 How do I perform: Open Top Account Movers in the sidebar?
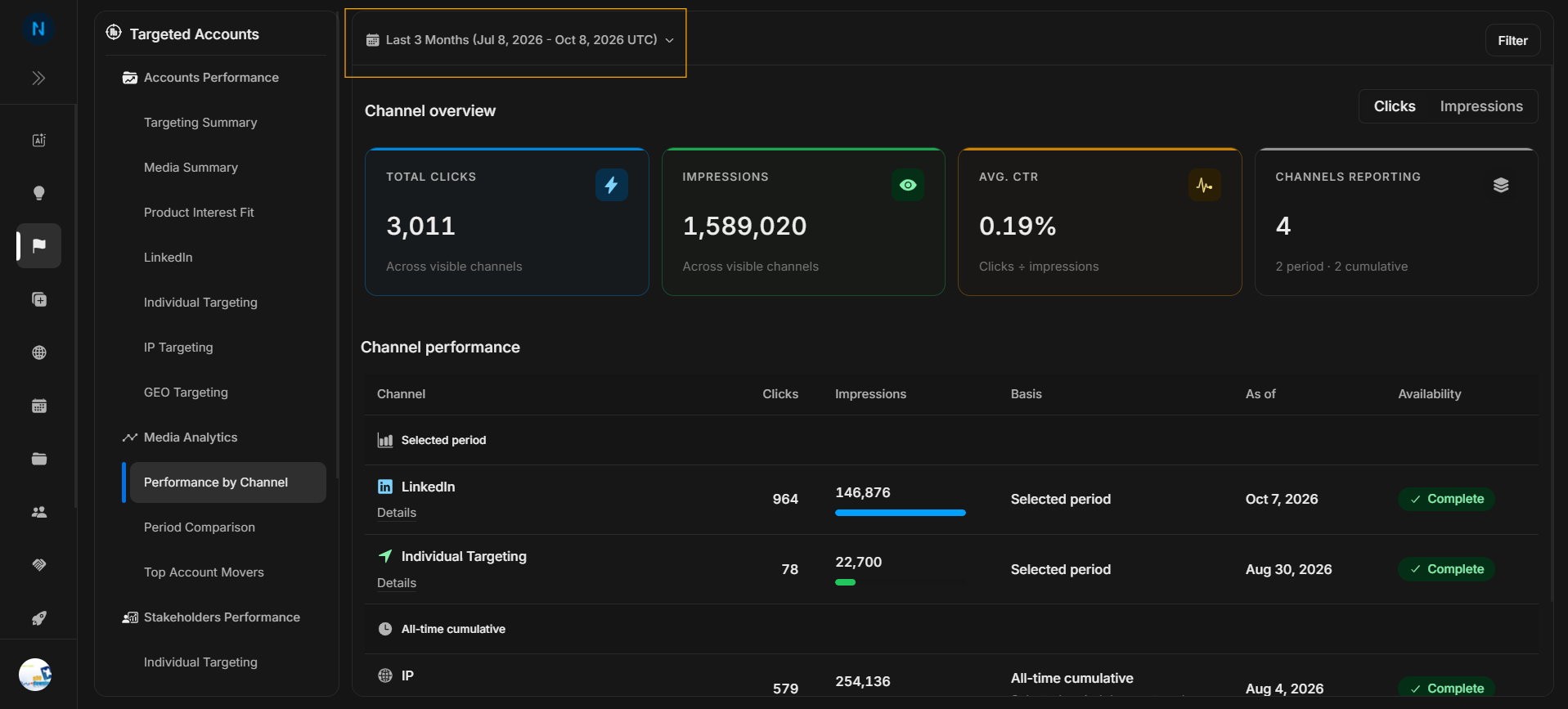[204, 572]
